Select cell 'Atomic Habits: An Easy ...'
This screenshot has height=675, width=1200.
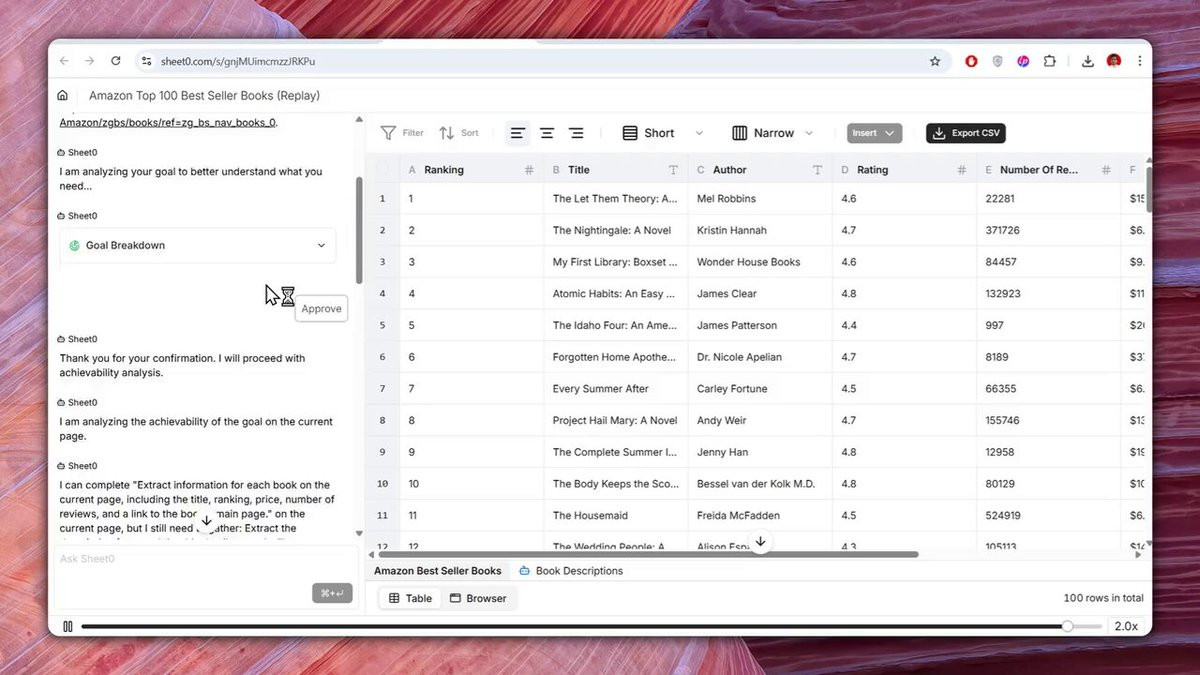click(x=616, y=294)
